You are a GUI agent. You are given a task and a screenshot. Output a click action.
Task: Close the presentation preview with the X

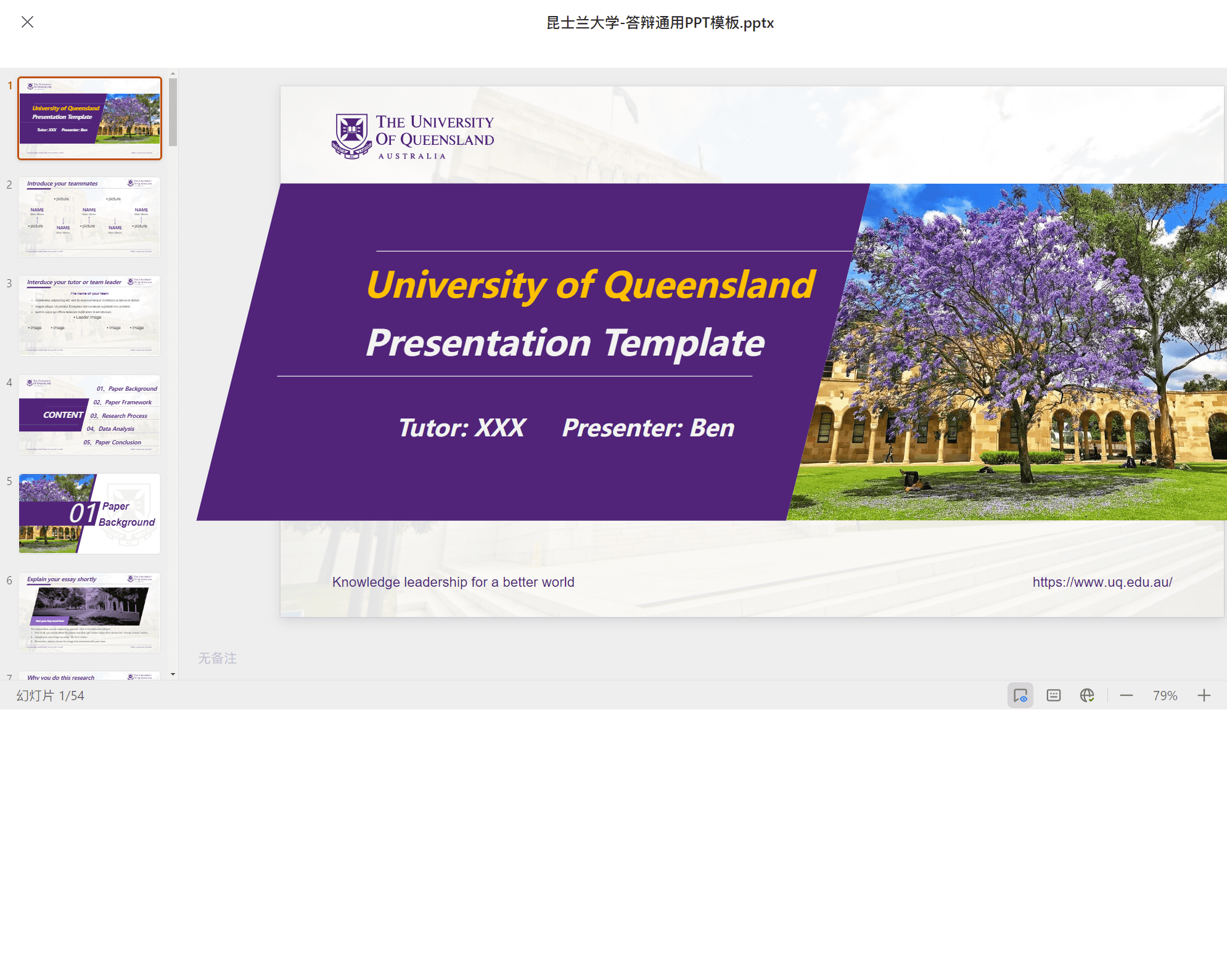pos(27,22)
